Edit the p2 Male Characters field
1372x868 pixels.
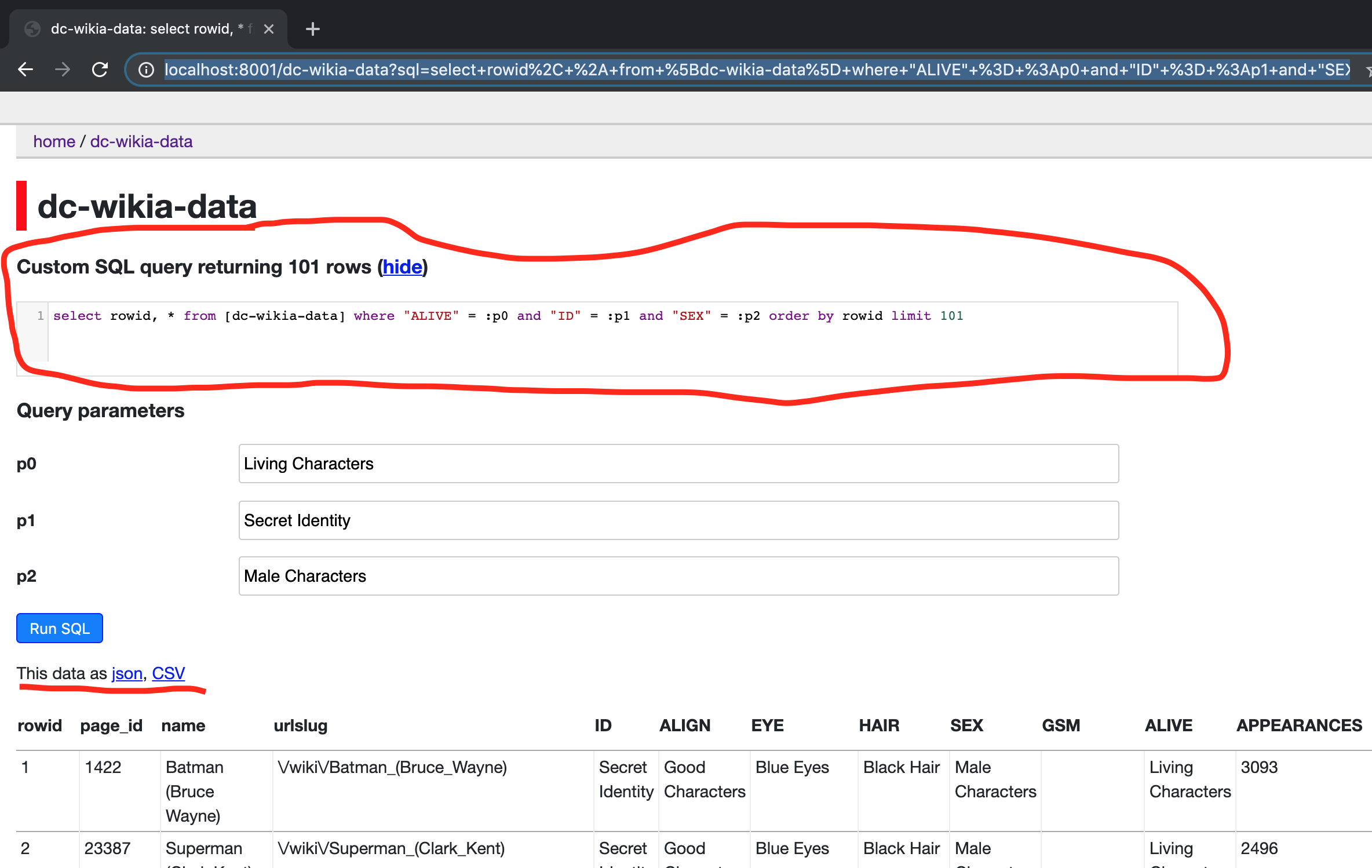coord(678,576)
